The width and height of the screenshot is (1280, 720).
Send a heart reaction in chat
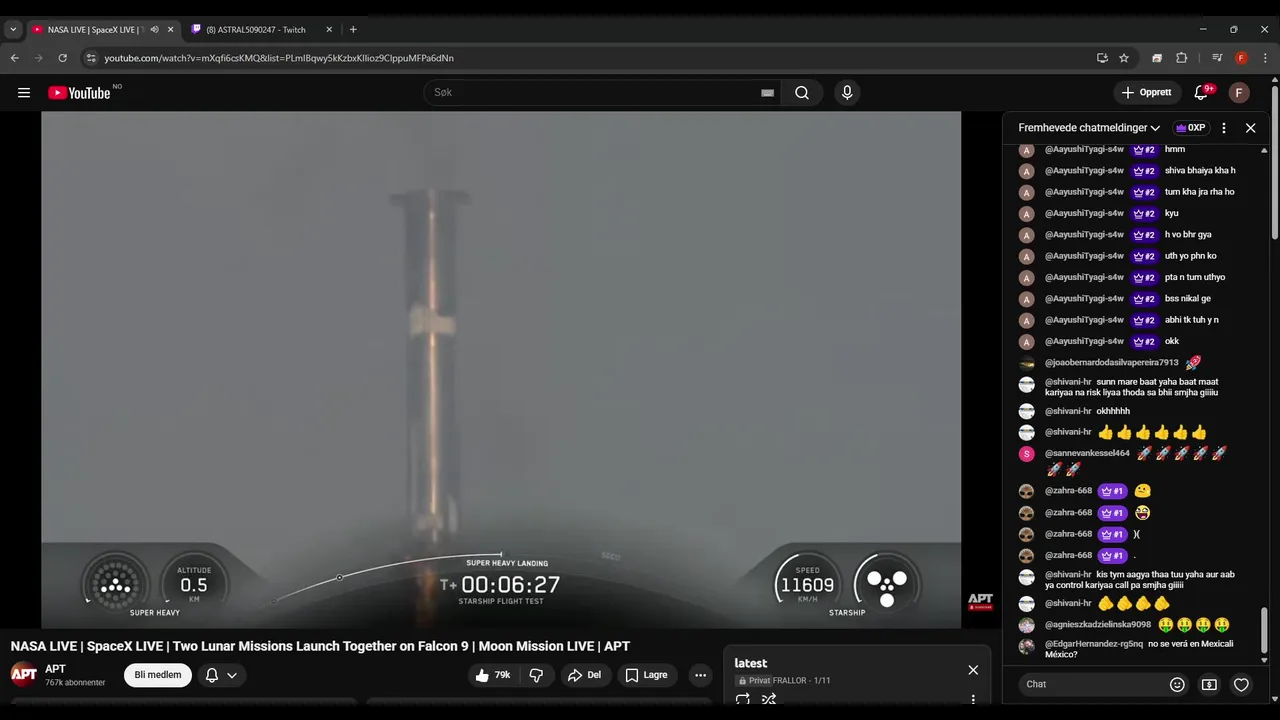(x=1241, y=684)
